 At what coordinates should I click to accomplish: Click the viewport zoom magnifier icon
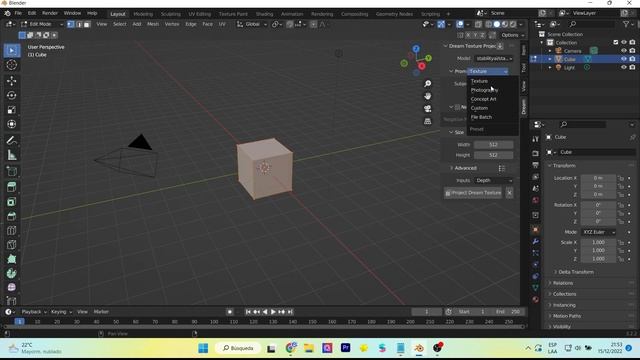(427, 84)
